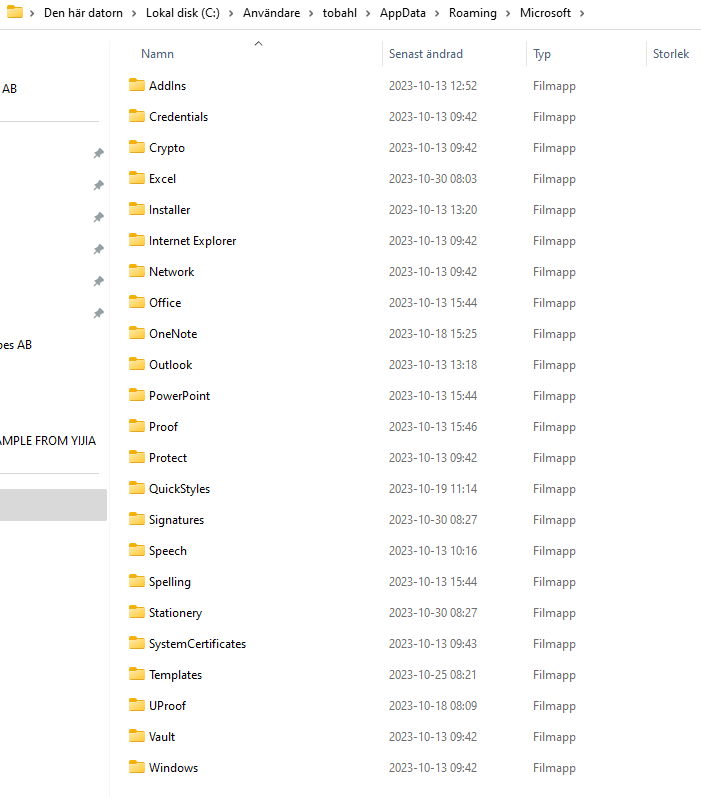Screen dimensions: 701x797
Task: Sort by Senast ändrad column header
Action: (x=426, y=54)
